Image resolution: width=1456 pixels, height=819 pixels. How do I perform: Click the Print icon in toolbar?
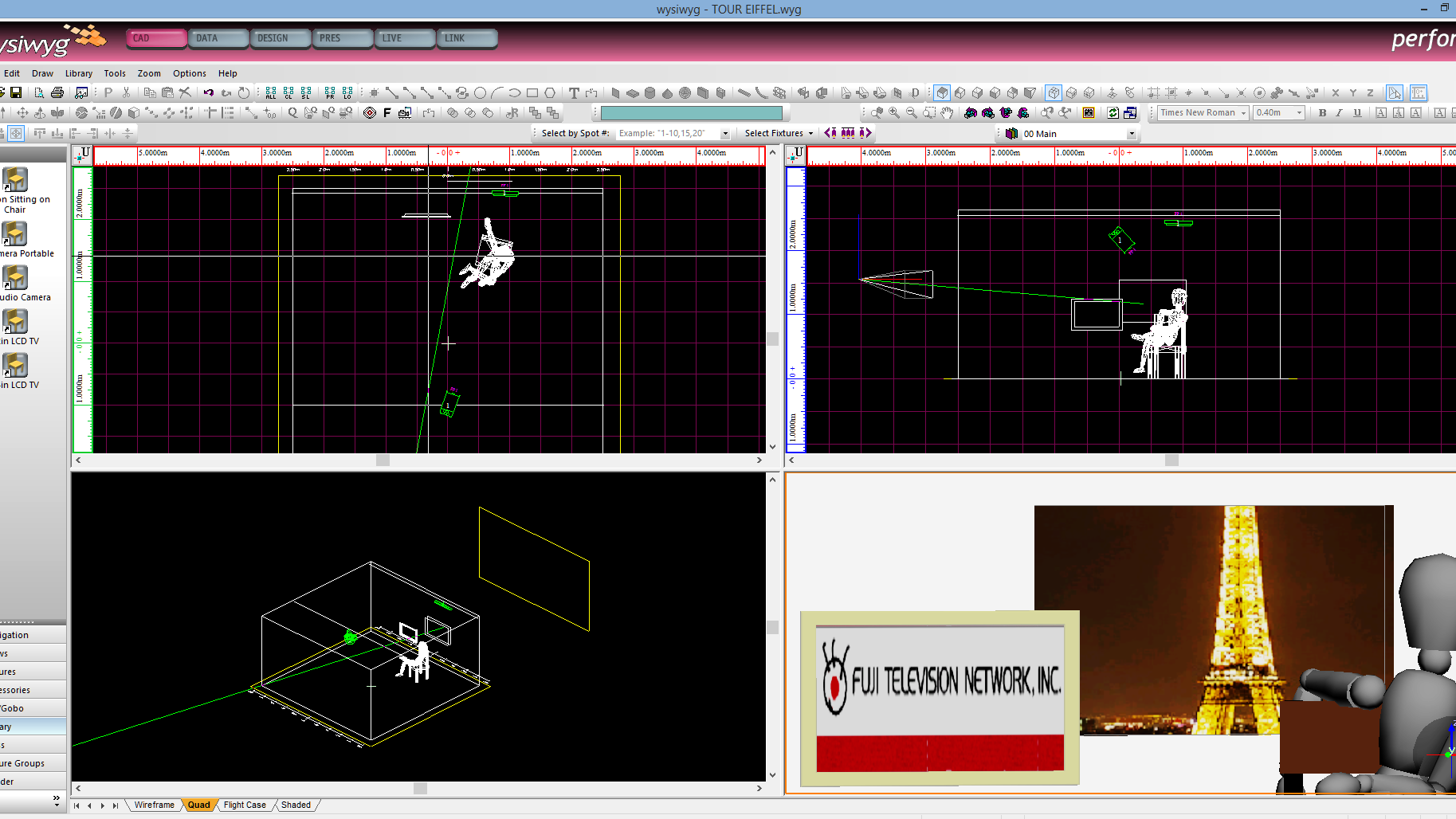click(x=57, y=93)
